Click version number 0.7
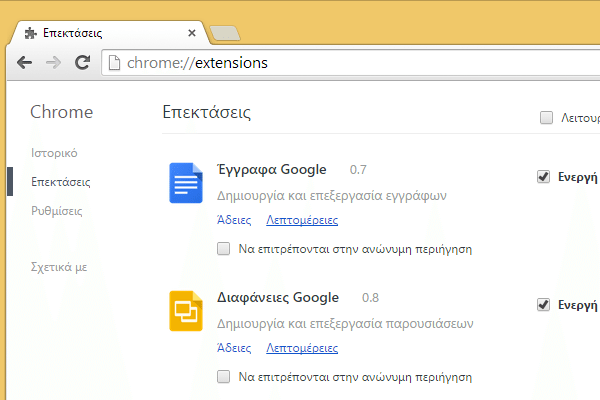This screenshot has height=400, width=600. pyautogui.click(x=358, y=170)
